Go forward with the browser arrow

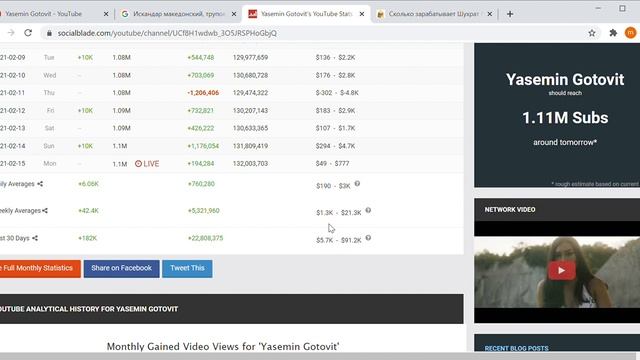[11, 33]
